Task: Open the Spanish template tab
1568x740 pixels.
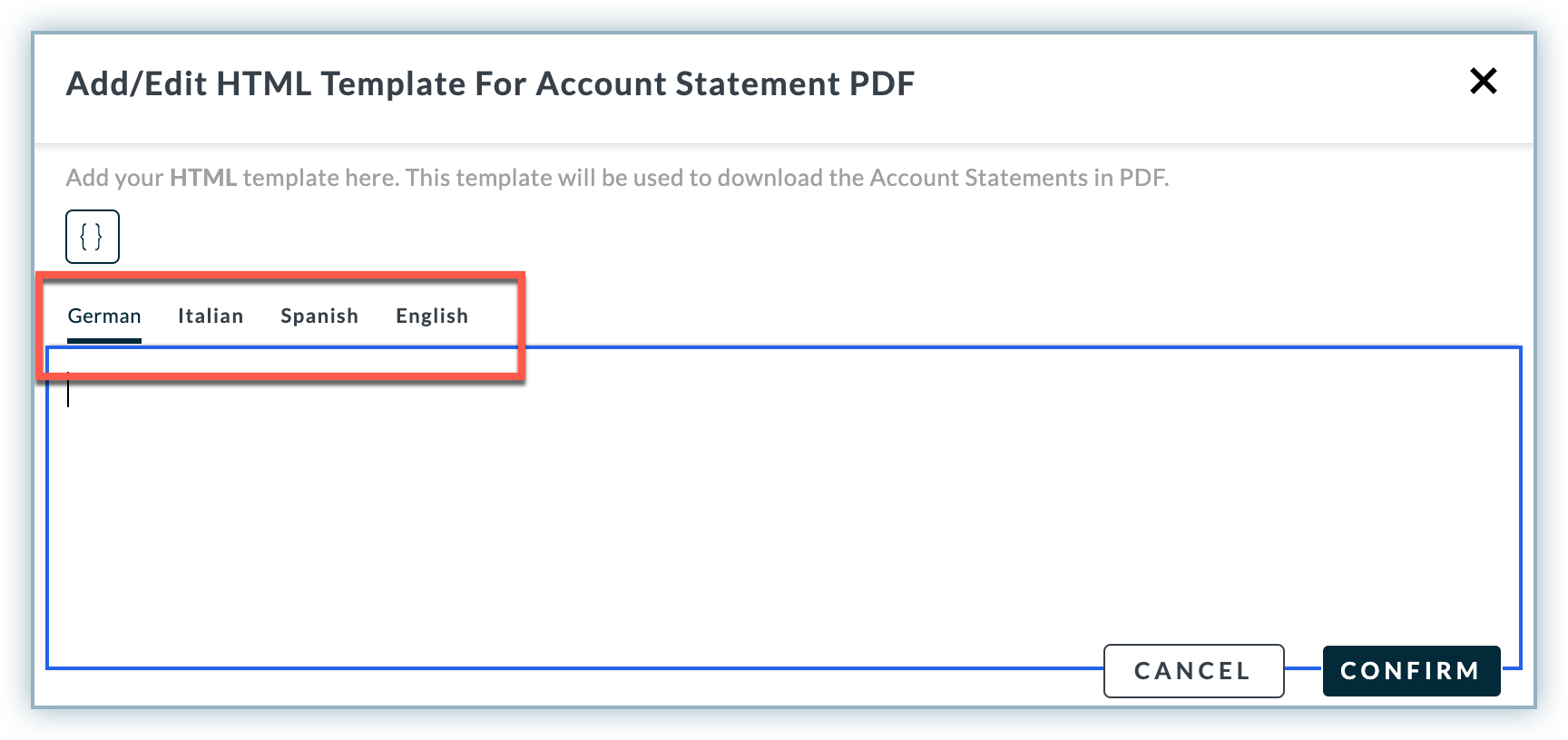Action: point(319,316)
